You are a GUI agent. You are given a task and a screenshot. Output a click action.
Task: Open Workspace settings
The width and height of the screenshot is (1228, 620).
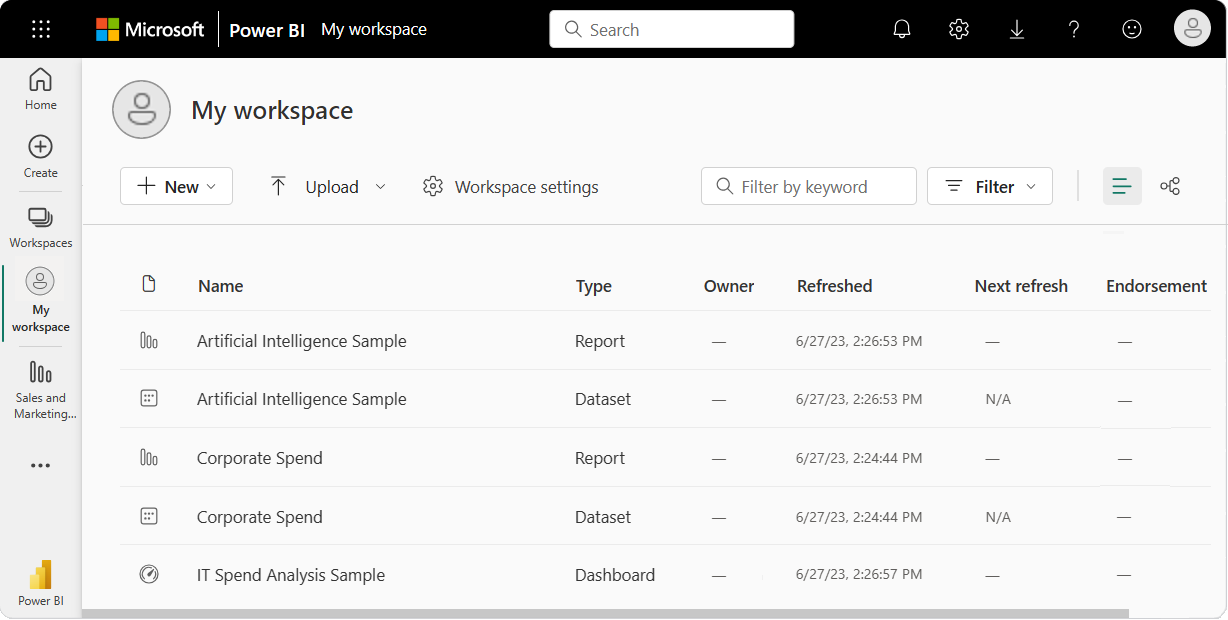coord(511,187)
